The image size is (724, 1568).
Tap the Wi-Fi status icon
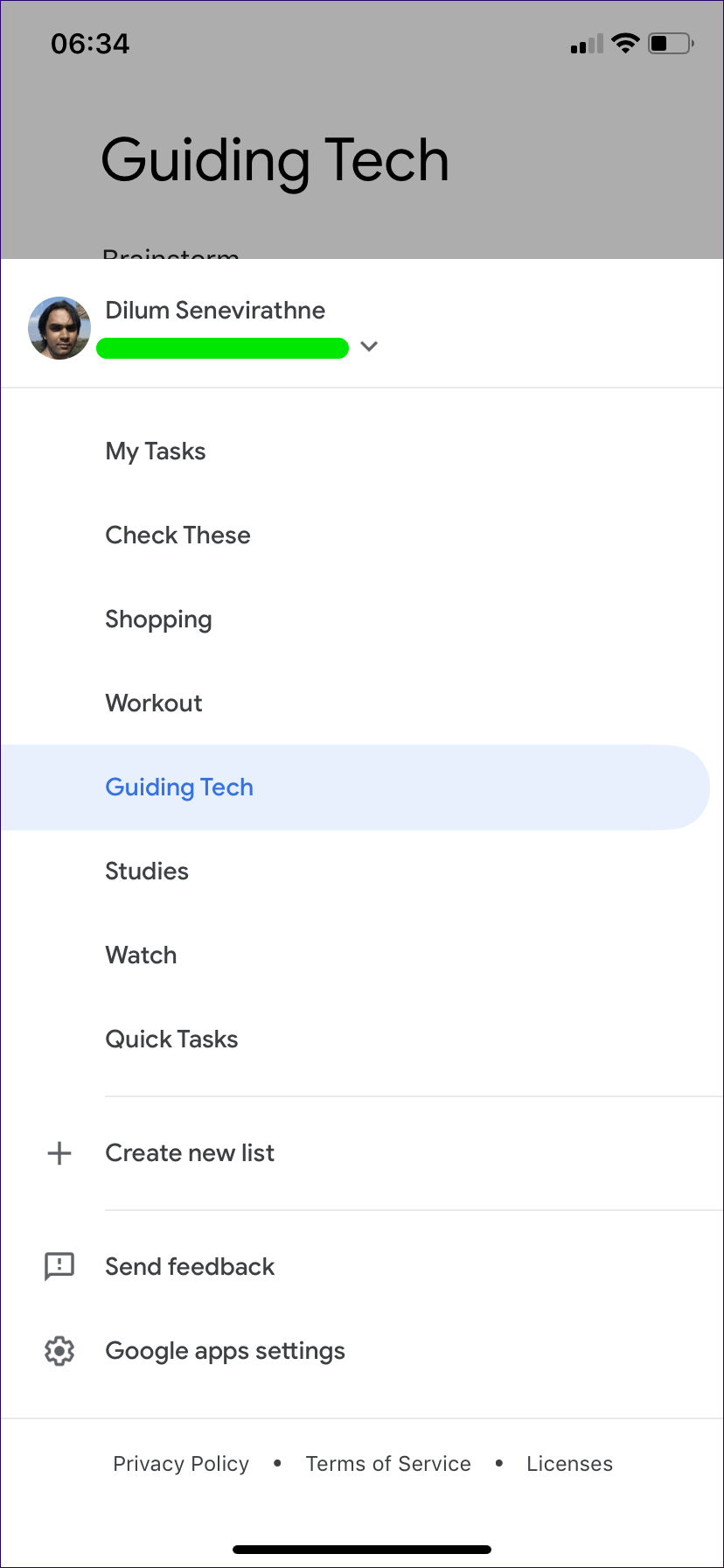pos(625,43)
